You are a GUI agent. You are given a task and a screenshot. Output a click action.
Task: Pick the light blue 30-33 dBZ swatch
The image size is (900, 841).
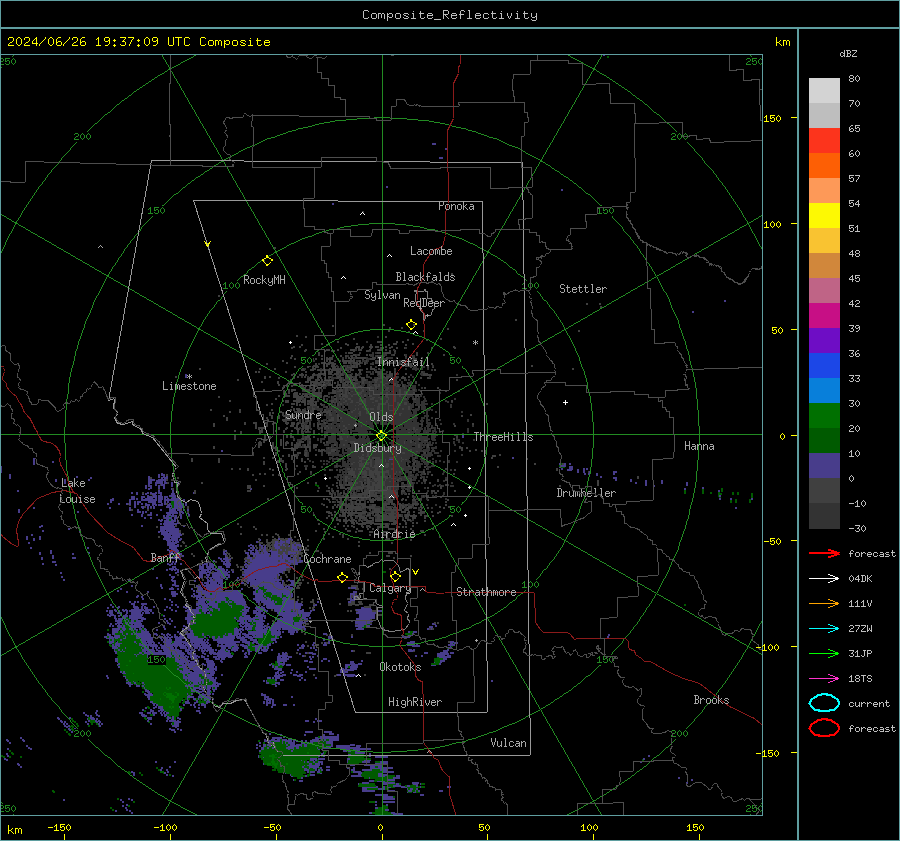point(824,391)
